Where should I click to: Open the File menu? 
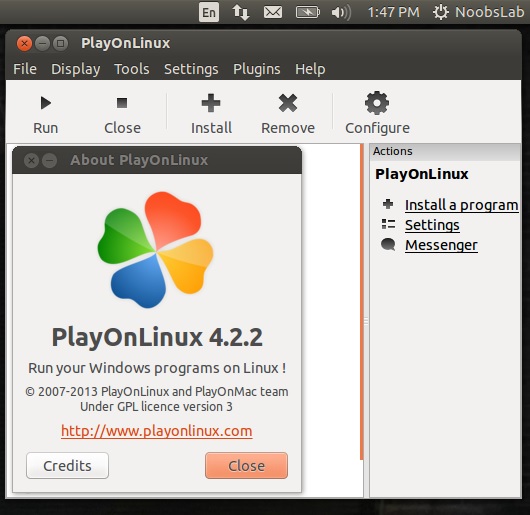click(25, 69)
